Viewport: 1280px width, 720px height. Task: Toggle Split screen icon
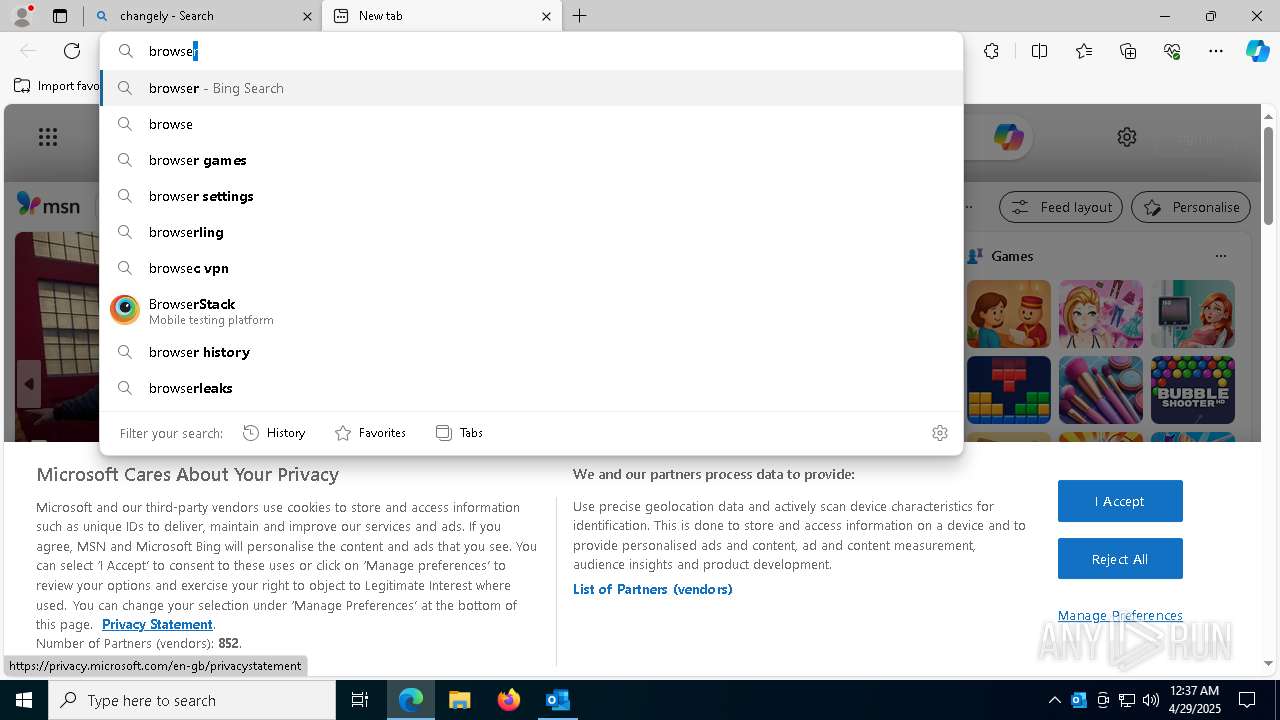tap(1039, 51)
